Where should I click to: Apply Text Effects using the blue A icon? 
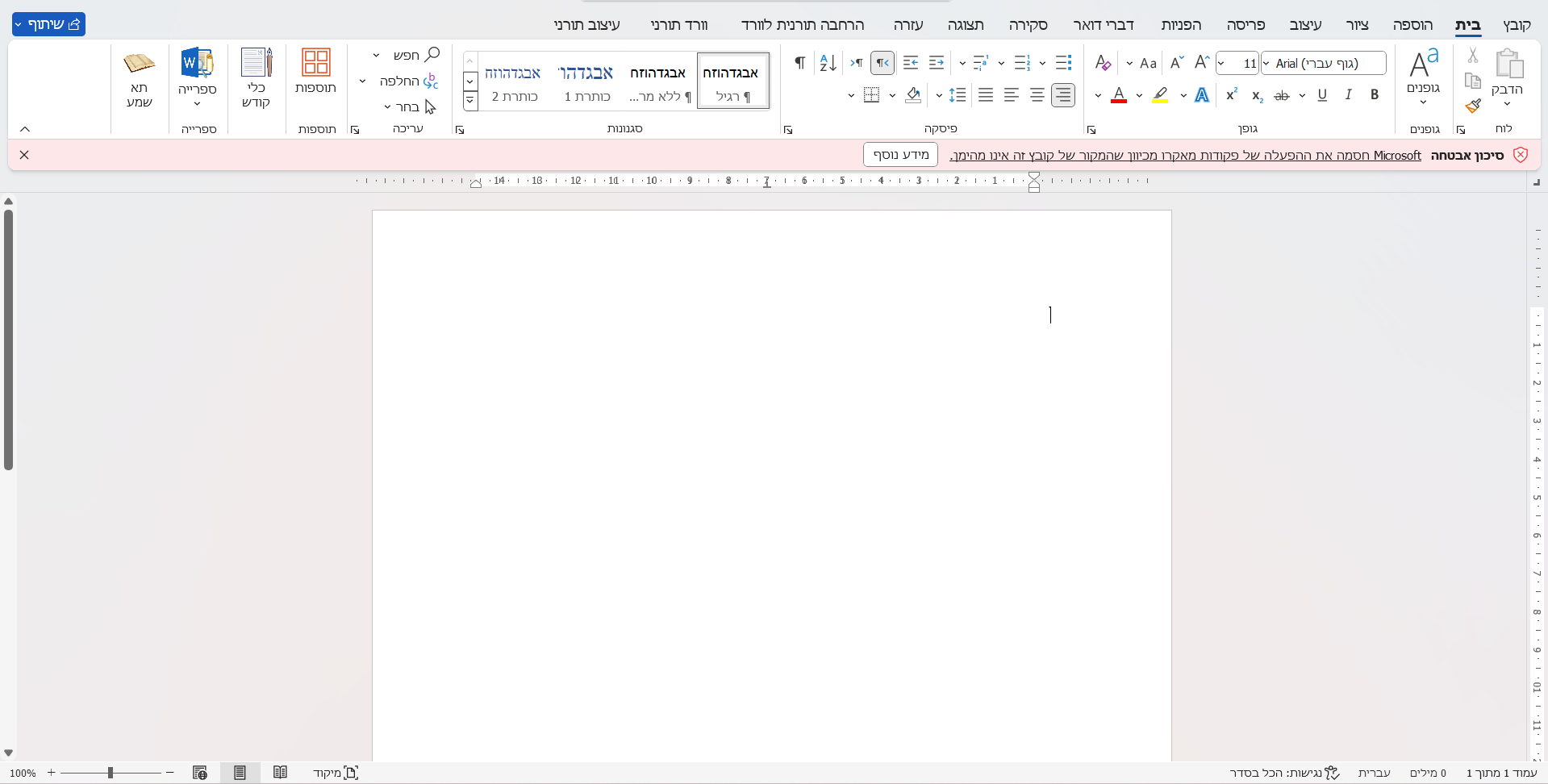(x=1202, y=95)
